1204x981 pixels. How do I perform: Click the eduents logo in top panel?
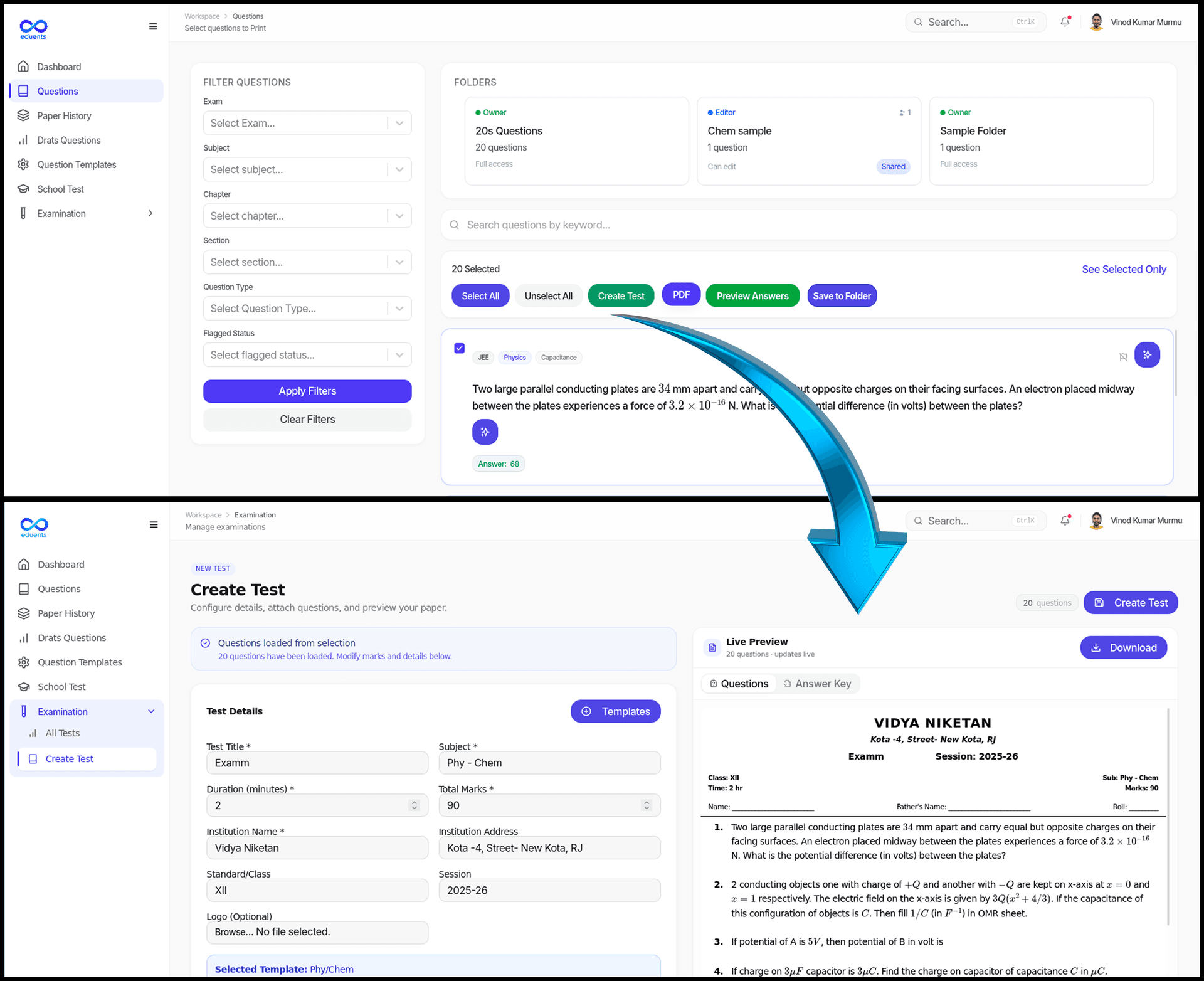coord(33,28)
